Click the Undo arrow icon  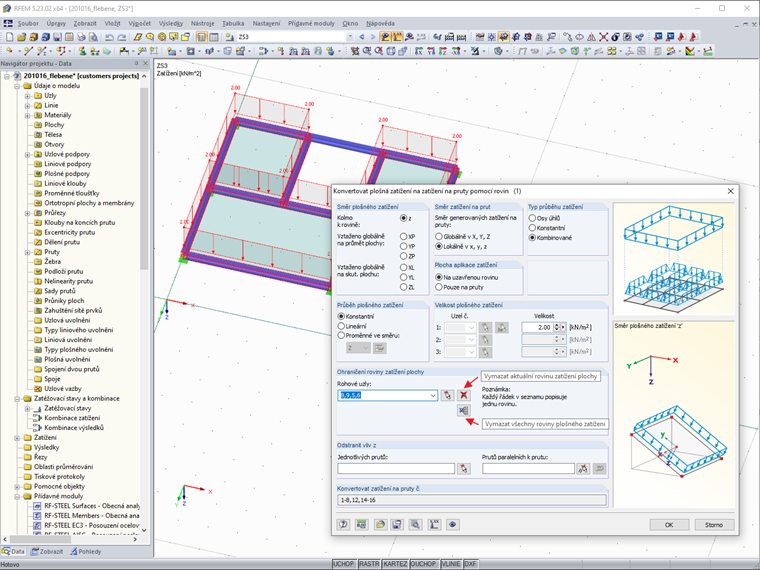click(x=110, y=37)
